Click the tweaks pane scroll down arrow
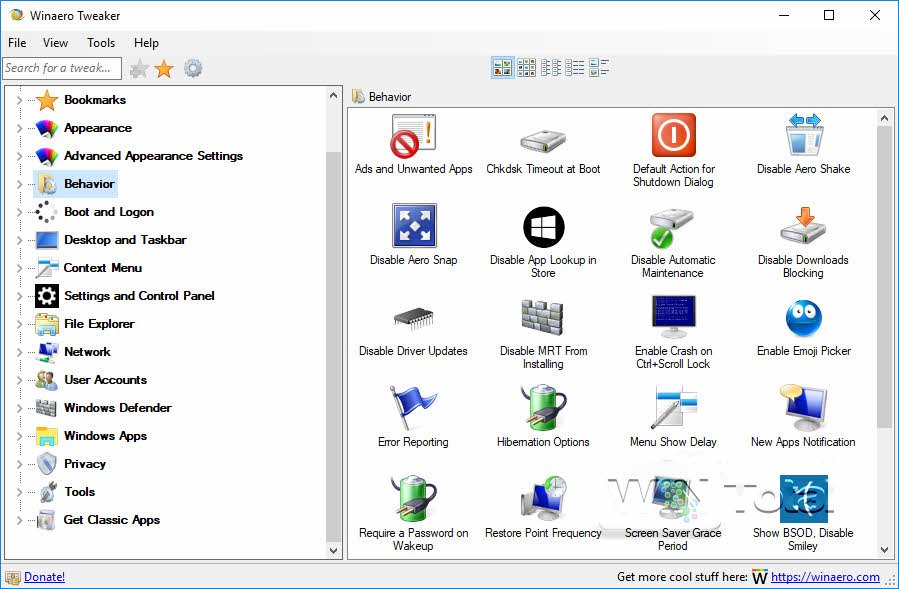899x589 pixels. tap(885, 550)
